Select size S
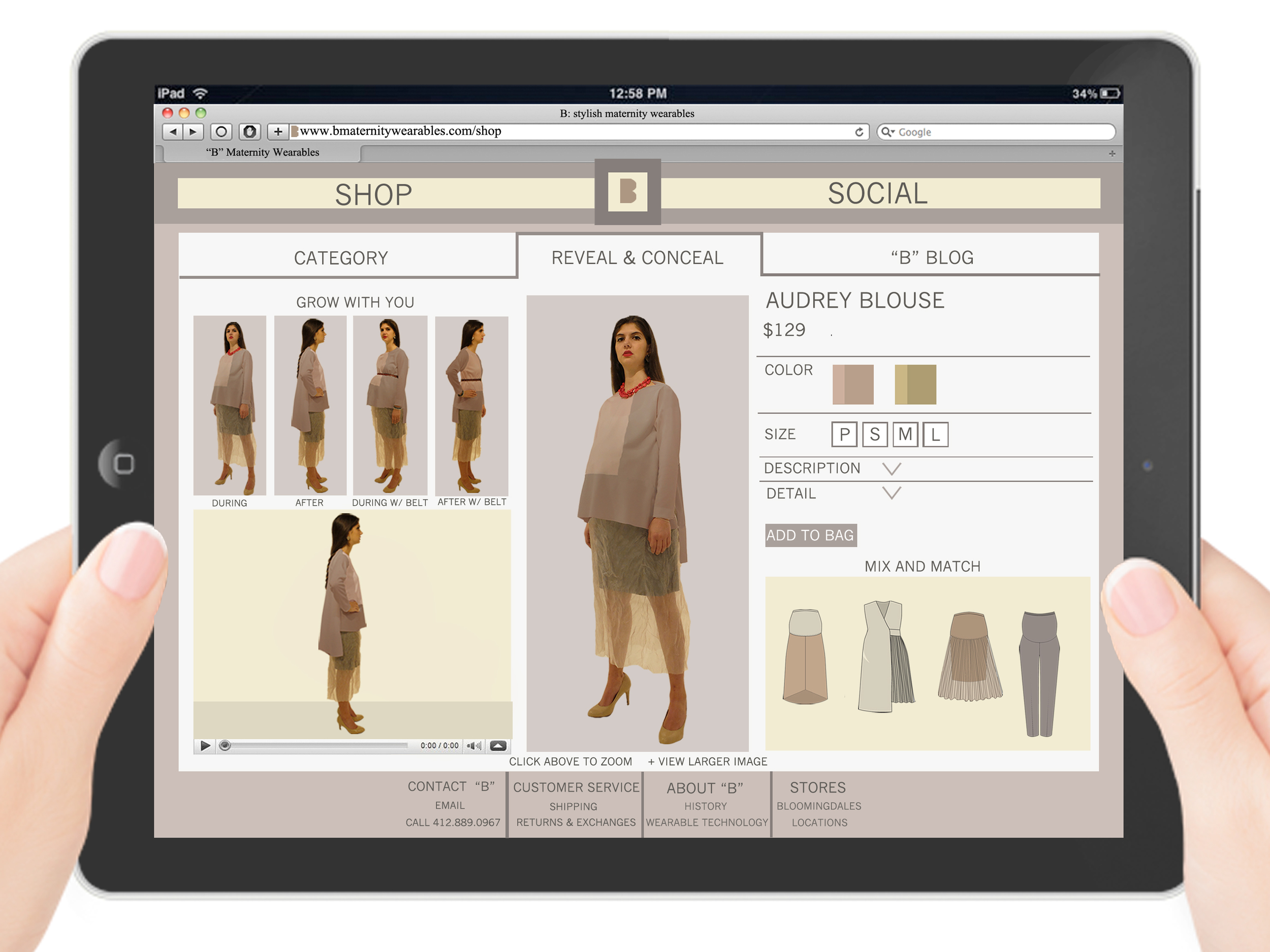Image resolution: width=1270 pixels, height=952 pixels. 874,435
